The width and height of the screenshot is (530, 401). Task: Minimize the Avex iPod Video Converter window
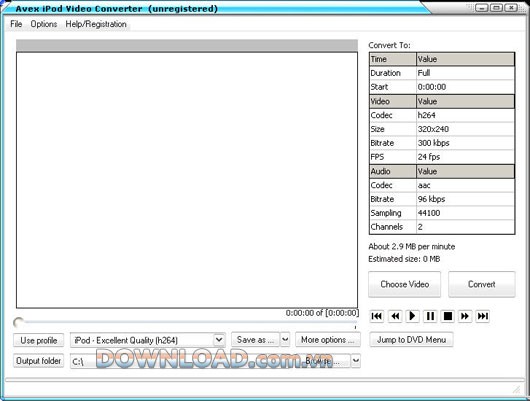click(482, 8)
